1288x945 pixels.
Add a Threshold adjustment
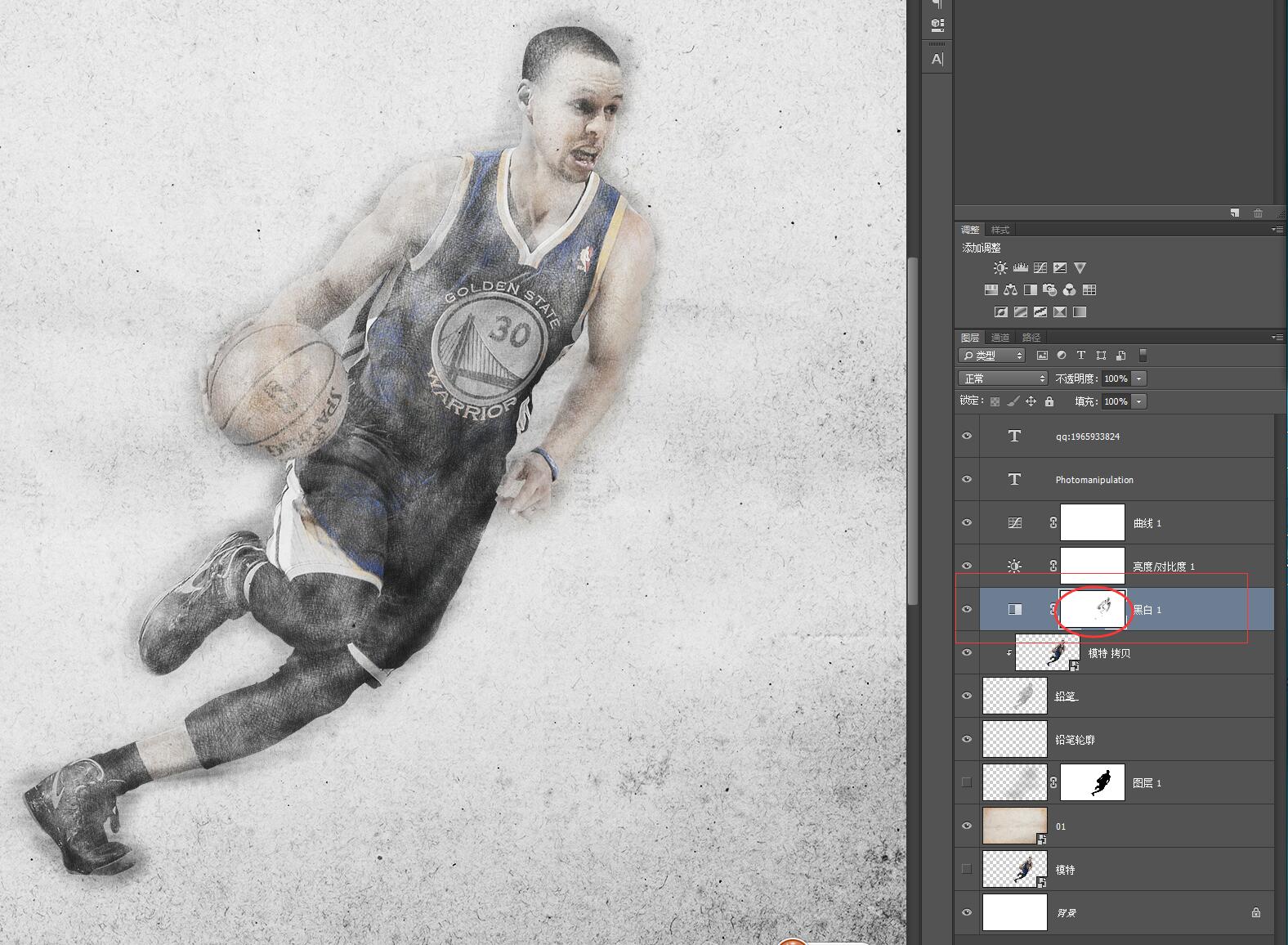(1040, 311)
